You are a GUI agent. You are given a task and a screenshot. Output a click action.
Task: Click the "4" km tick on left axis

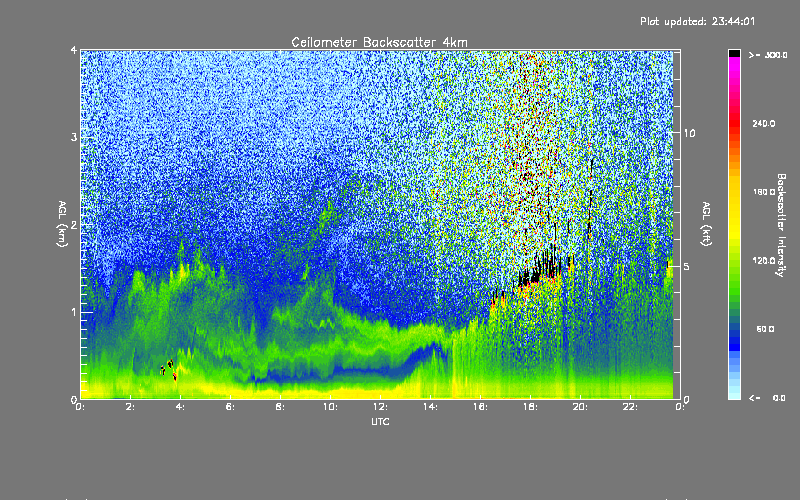pyautogui.click(x=73, y=50)
